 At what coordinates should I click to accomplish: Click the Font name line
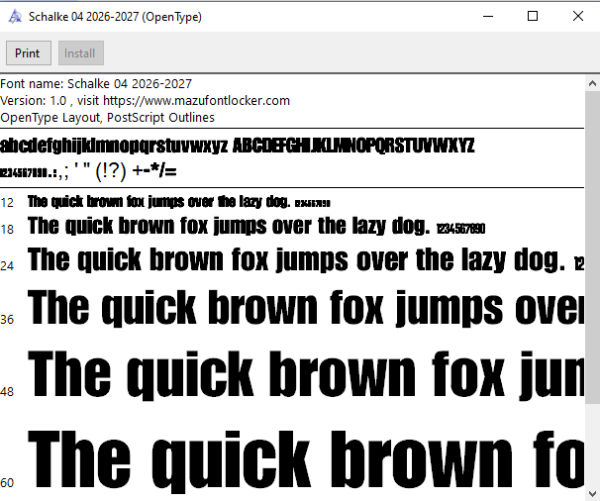coord(96,84)
